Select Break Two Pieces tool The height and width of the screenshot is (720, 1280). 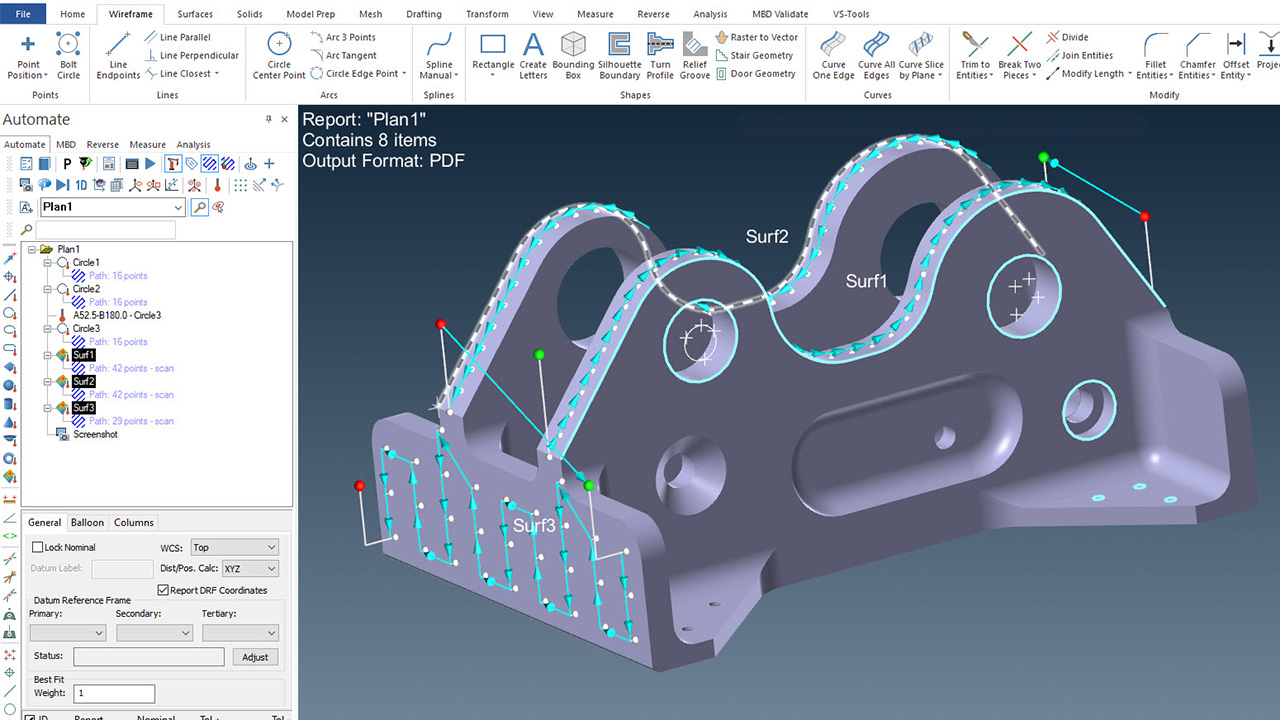(x=1019, y=57)
